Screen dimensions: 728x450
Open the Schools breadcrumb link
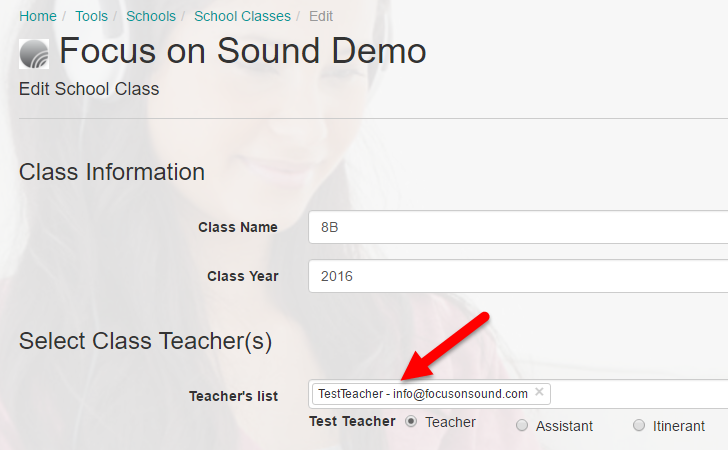coord(151,16)
